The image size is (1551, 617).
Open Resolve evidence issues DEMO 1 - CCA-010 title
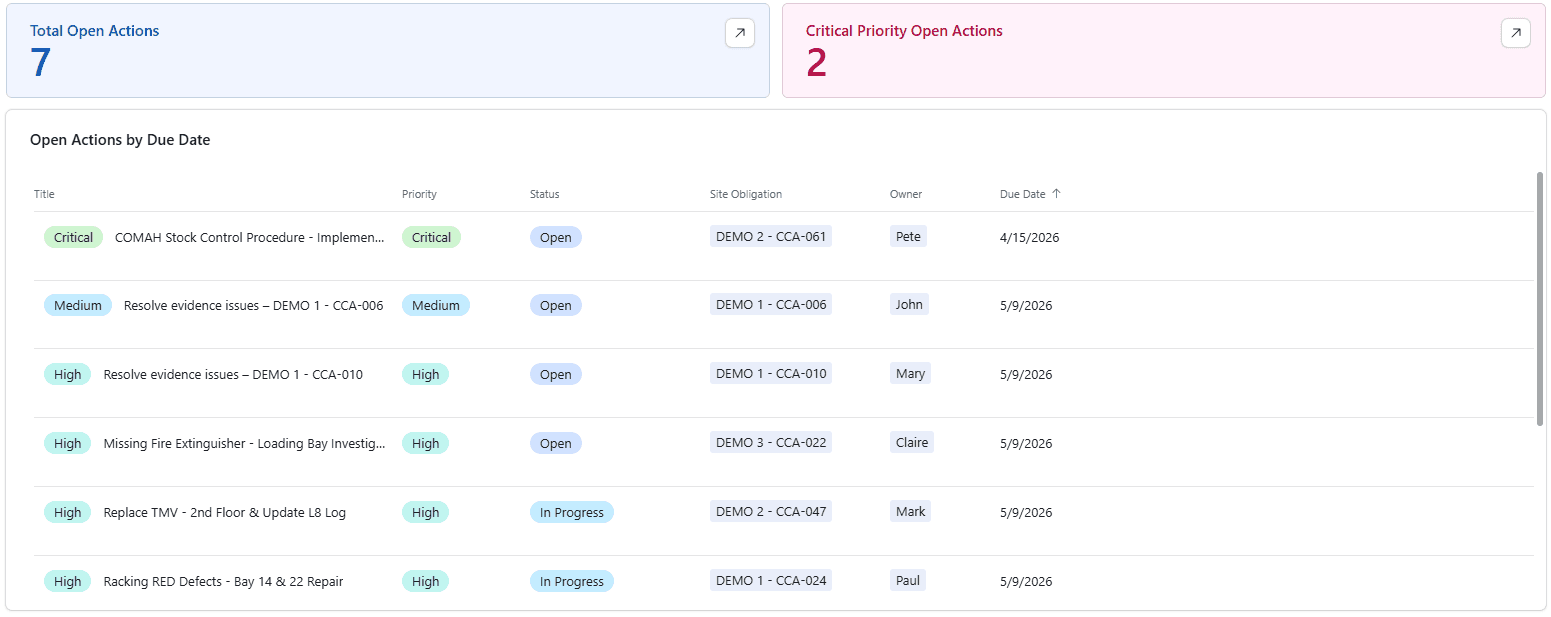tap(233, 374)
